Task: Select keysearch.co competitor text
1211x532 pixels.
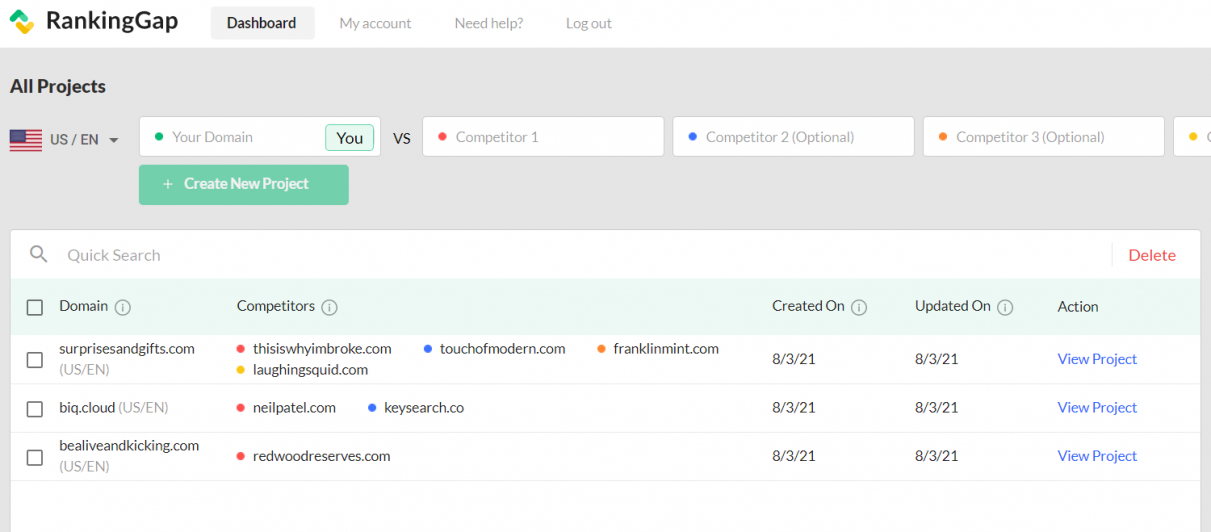Action: pos(424,408)
